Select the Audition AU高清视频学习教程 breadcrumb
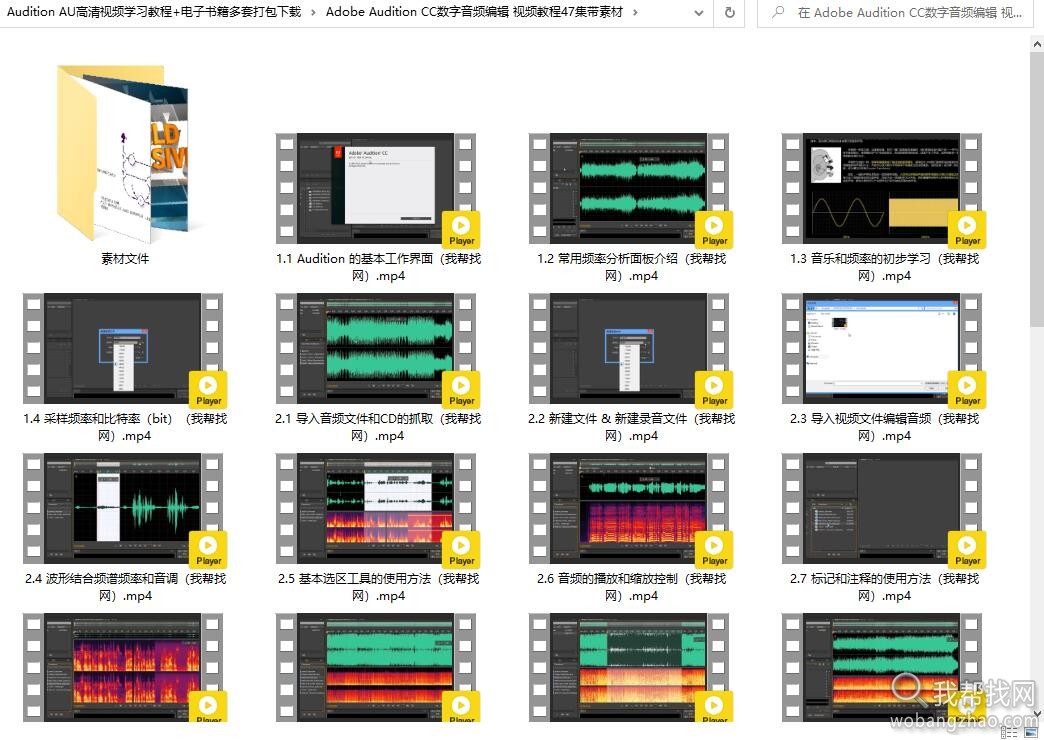 (x=154, y=12)
